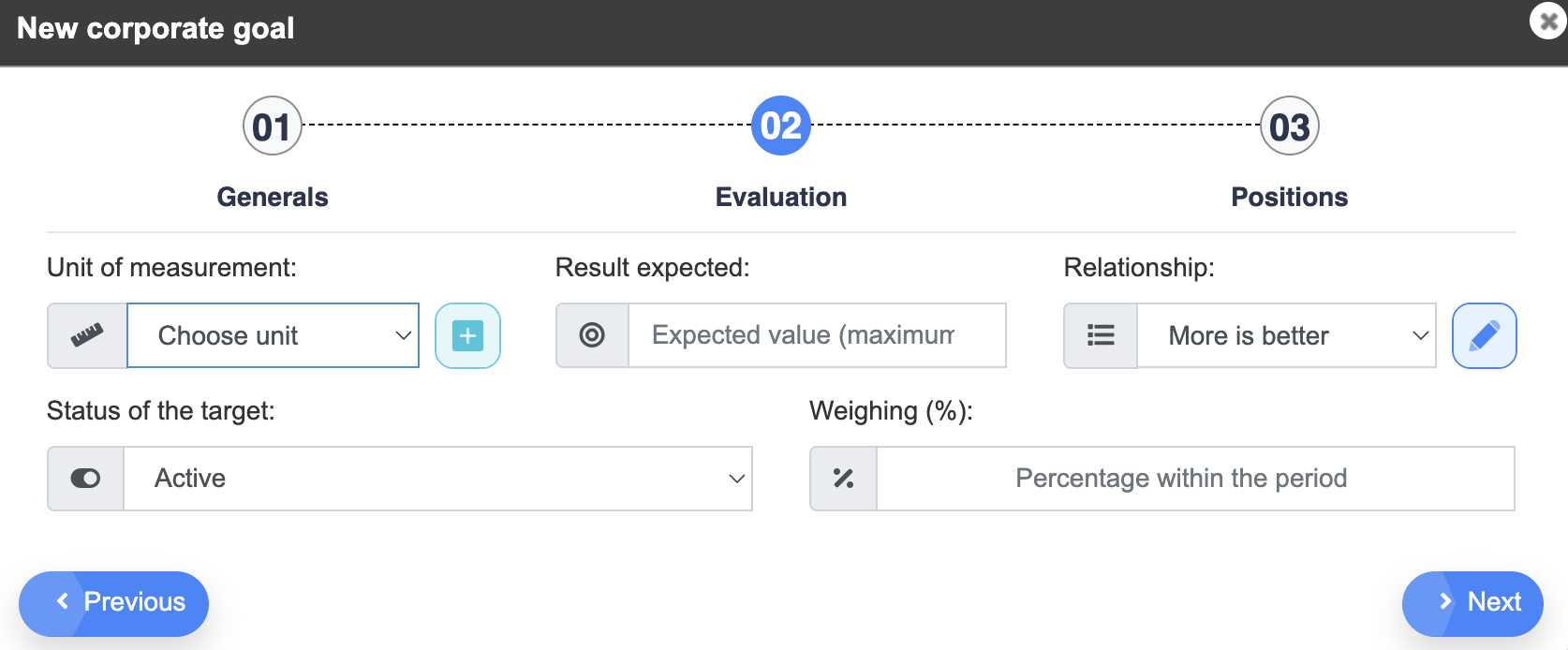Click the Positions step label

click(1290, 197)
